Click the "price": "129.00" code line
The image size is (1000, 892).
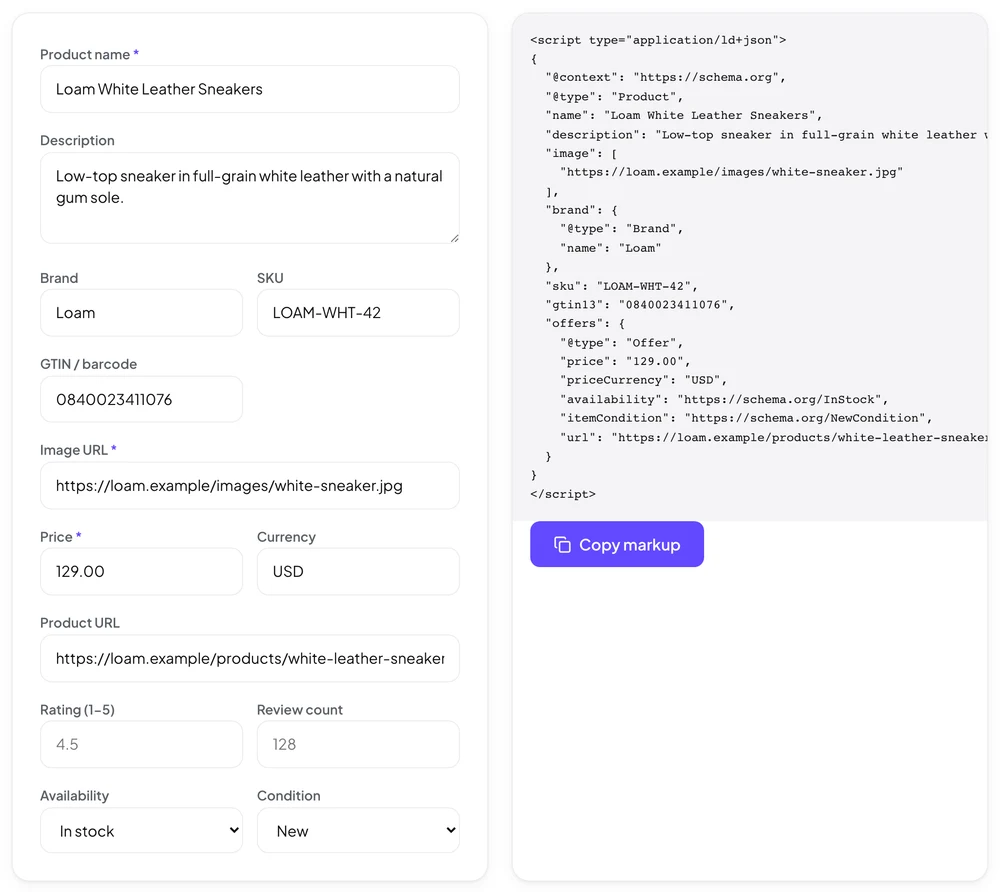pos(625,362)
